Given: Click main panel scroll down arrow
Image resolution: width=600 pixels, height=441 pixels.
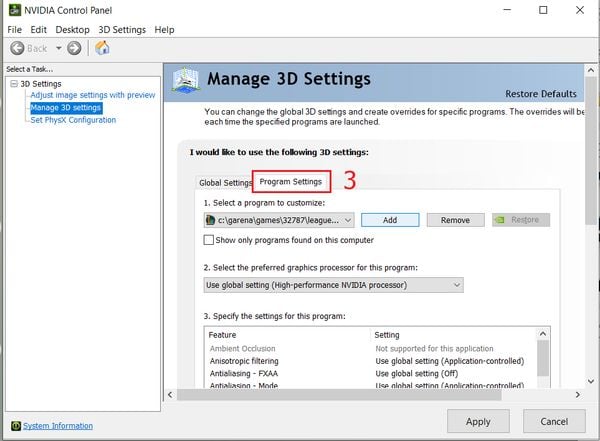Looking at the screenshot, I should click(591, 381).
